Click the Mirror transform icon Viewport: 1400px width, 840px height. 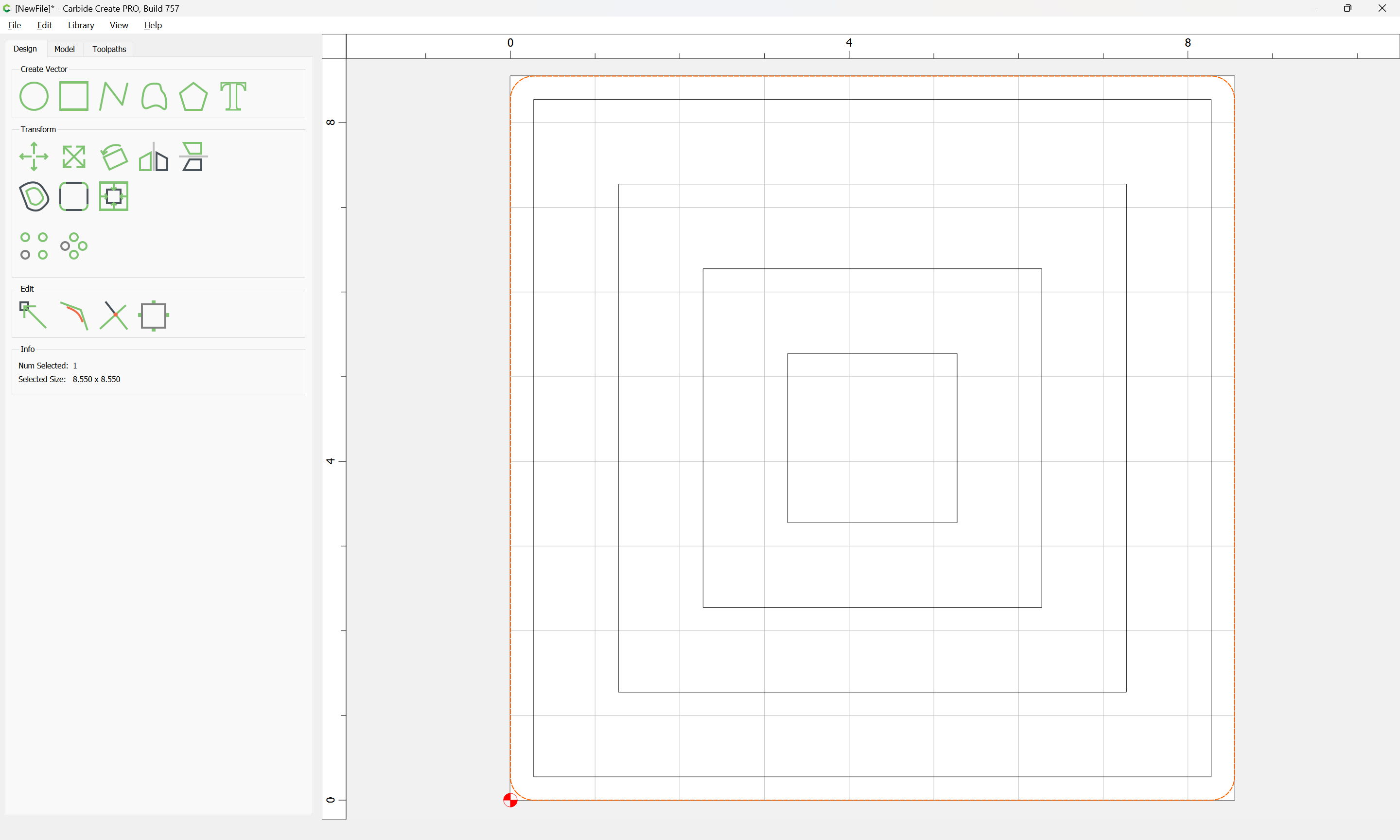154,157
